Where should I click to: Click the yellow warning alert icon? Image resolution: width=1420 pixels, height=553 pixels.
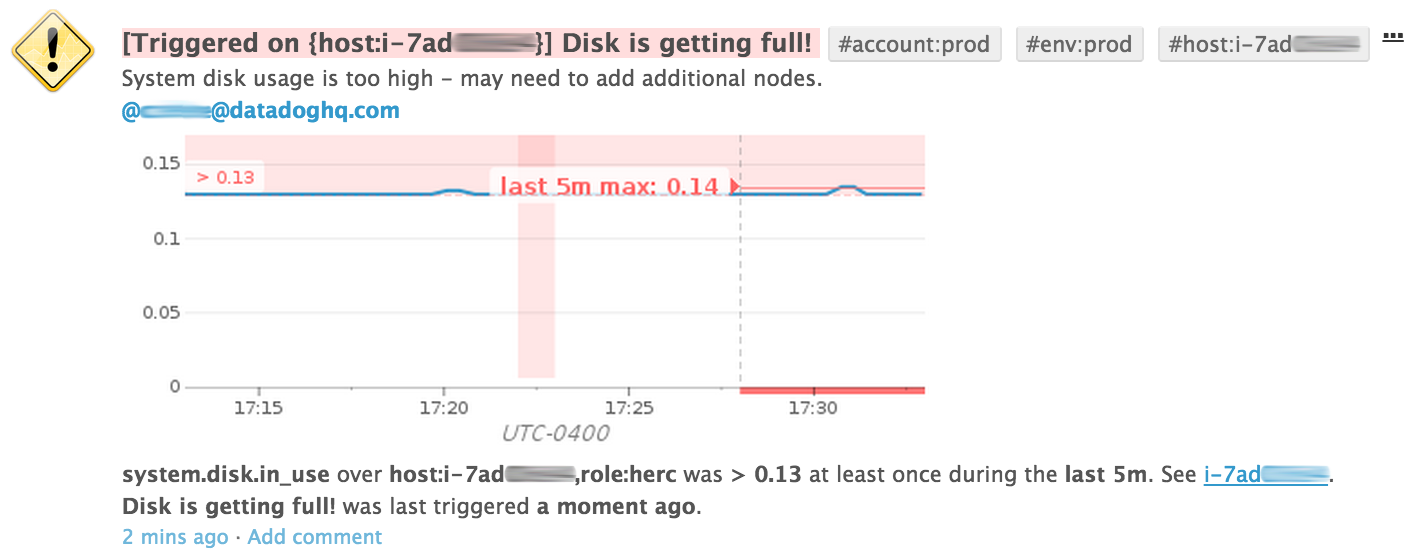[x=53, y=51]
